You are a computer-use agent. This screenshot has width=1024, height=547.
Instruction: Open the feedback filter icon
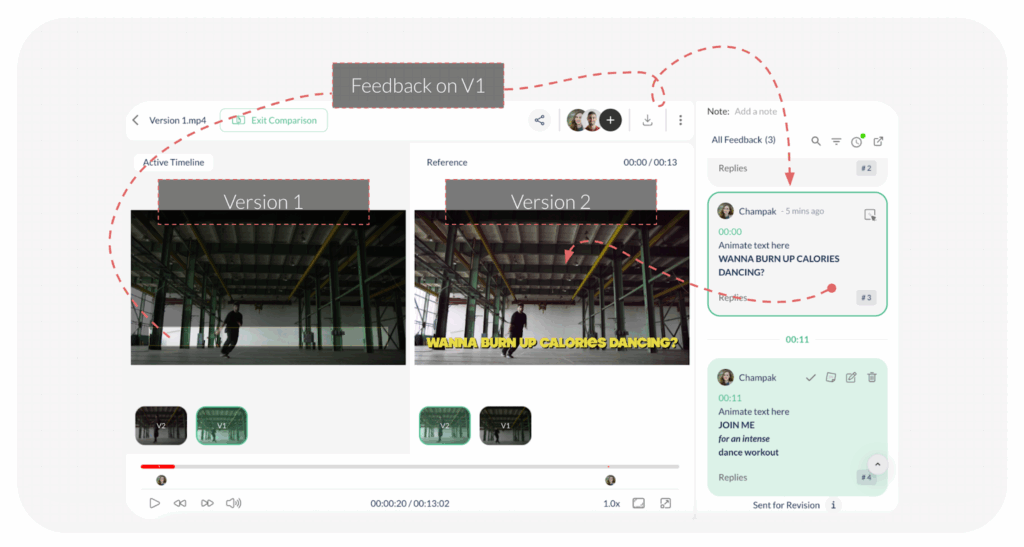coord(836,141)
